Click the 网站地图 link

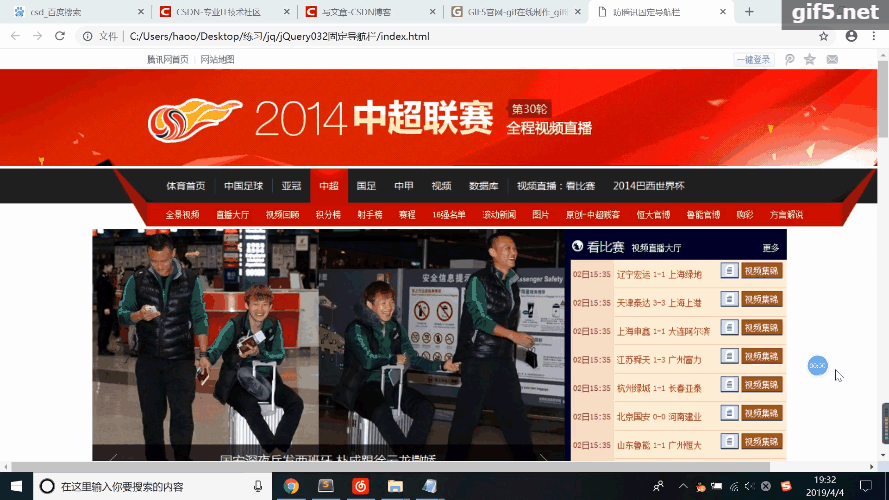217,60
